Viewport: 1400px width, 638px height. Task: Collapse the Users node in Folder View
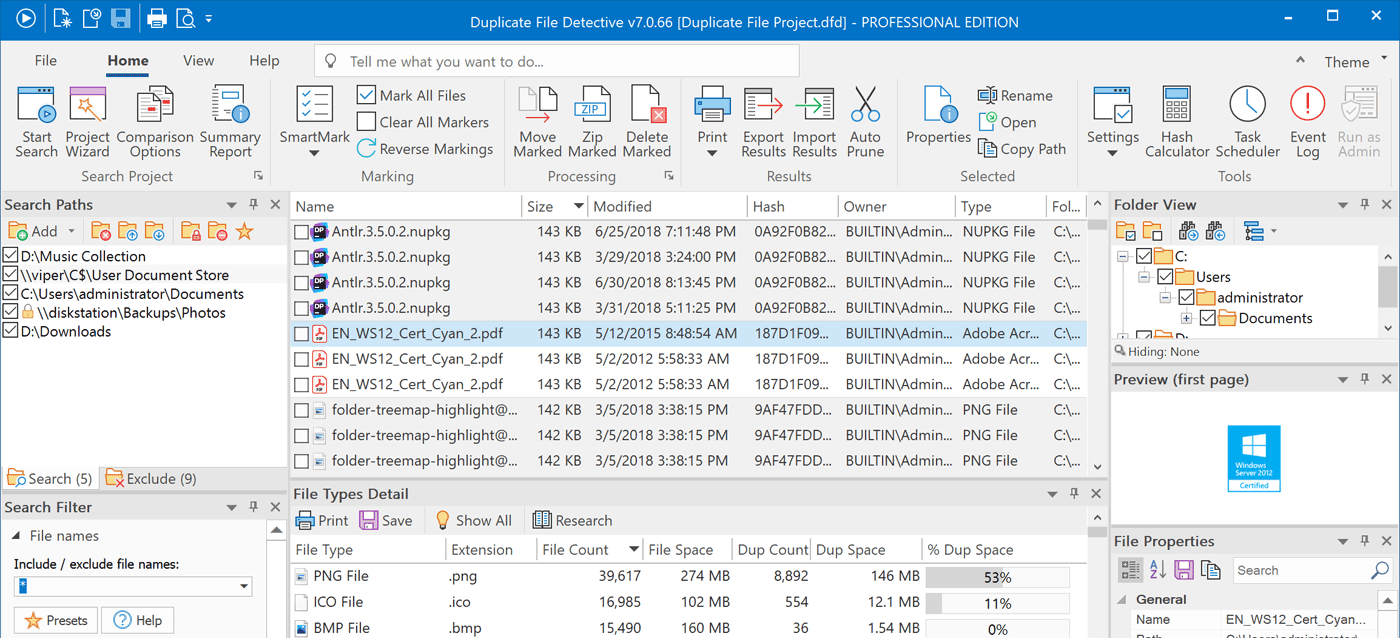(x=1144, y=276)
